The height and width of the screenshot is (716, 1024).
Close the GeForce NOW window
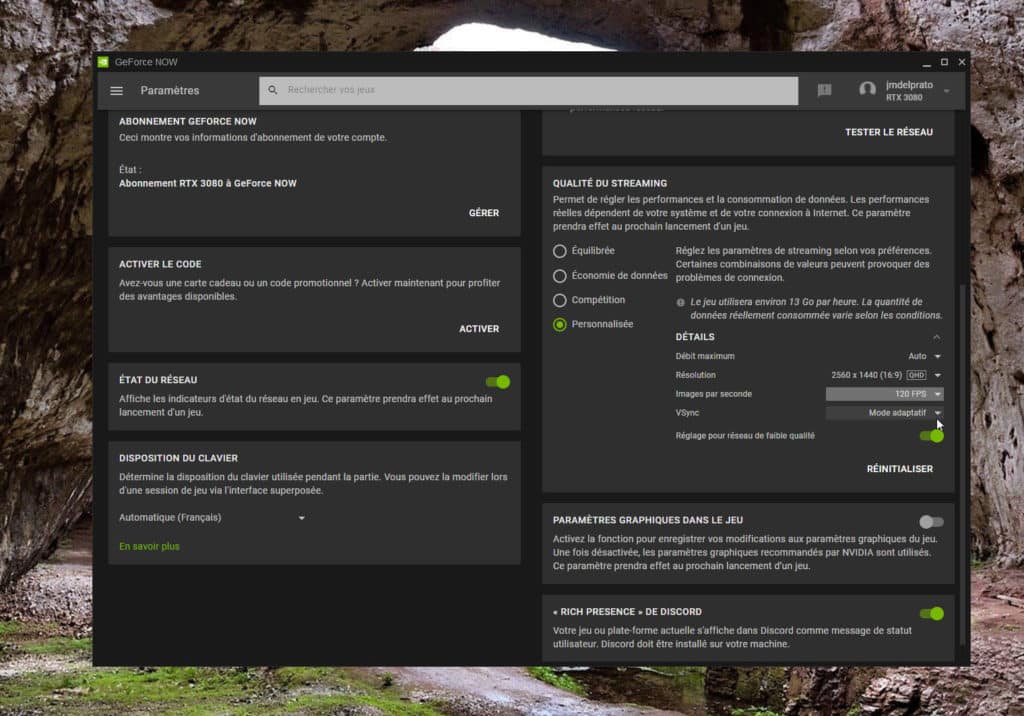[961, 62]
